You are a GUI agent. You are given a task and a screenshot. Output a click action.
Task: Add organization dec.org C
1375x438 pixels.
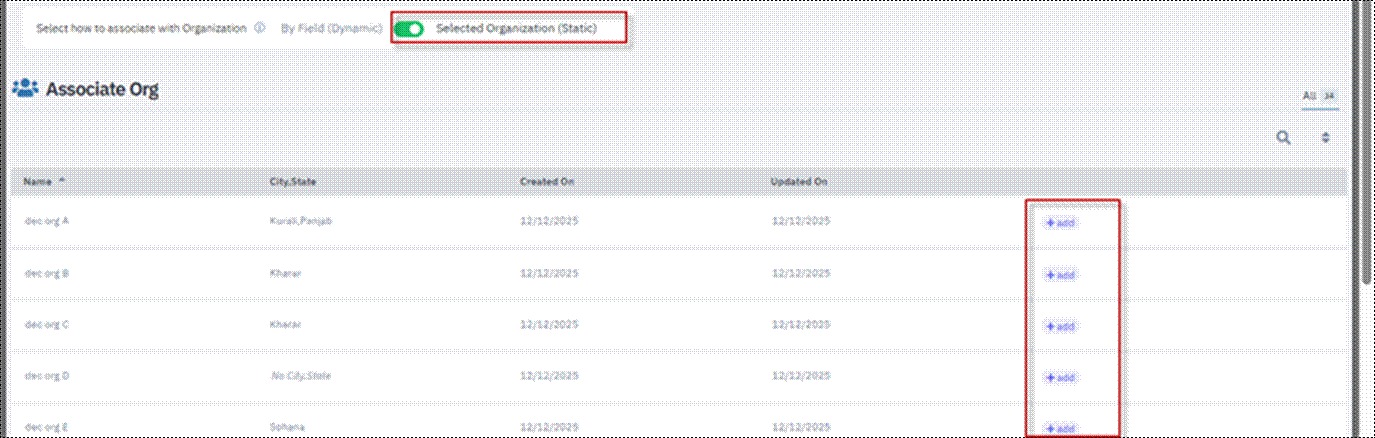[x=1060, y=327]
